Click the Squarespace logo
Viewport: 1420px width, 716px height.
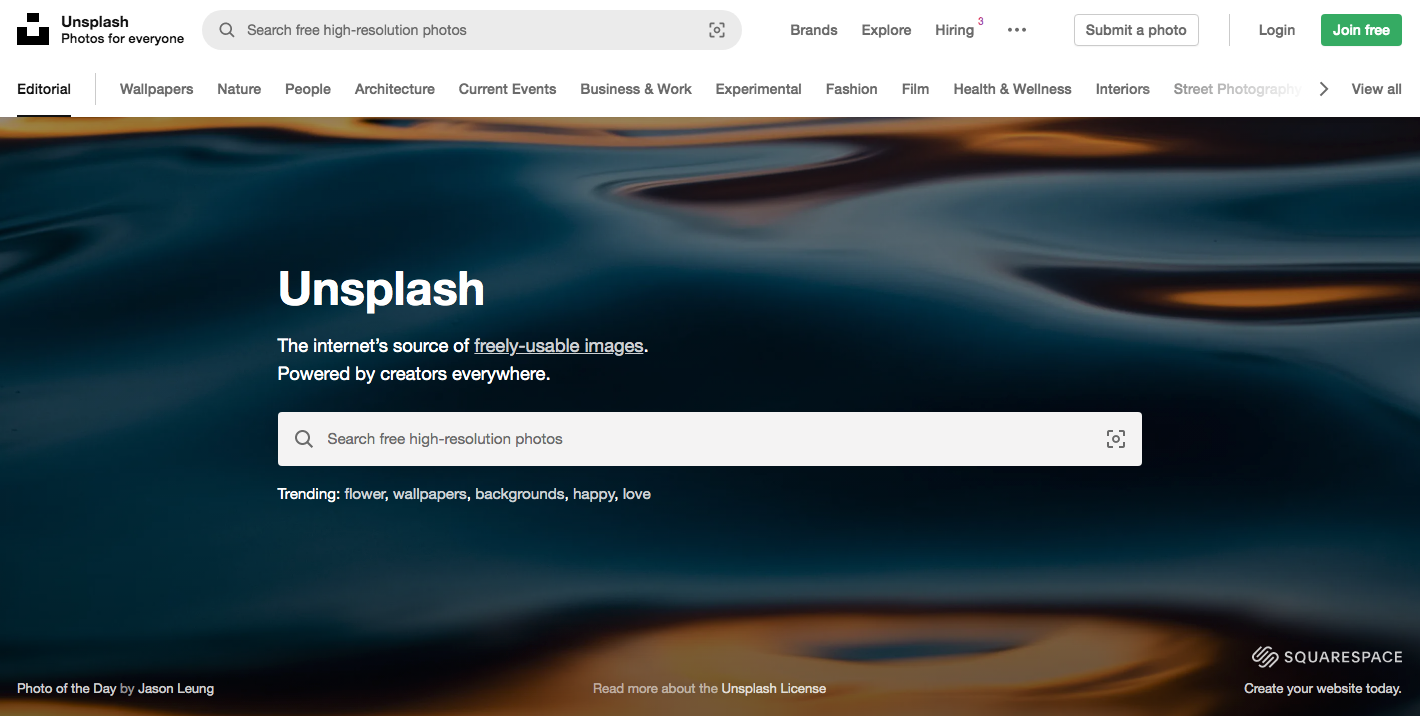click(x=1327, y=657)
